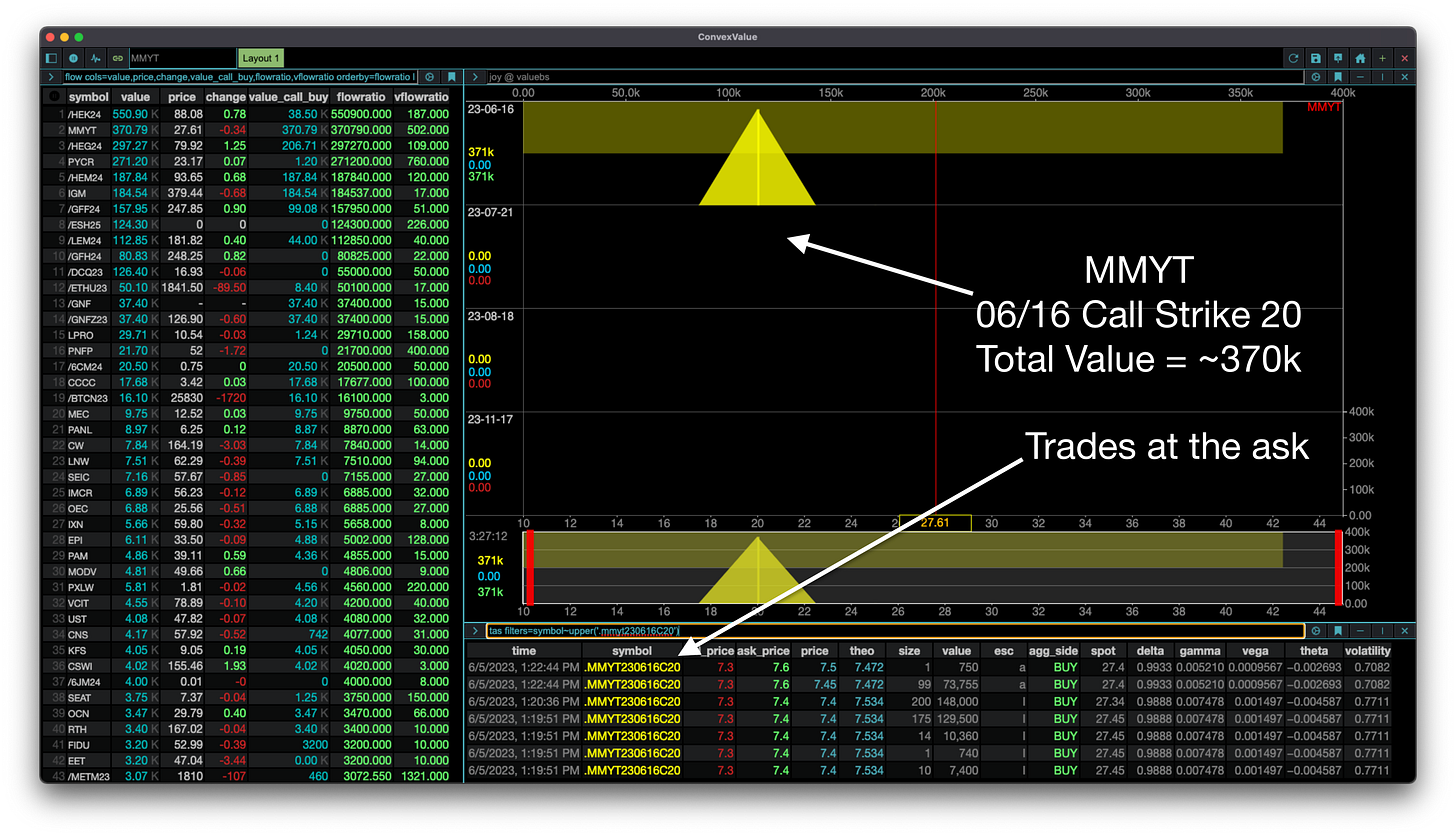Close the valuebs chart panel
Screen dimensions: 1456x836
click(1404, 76)
